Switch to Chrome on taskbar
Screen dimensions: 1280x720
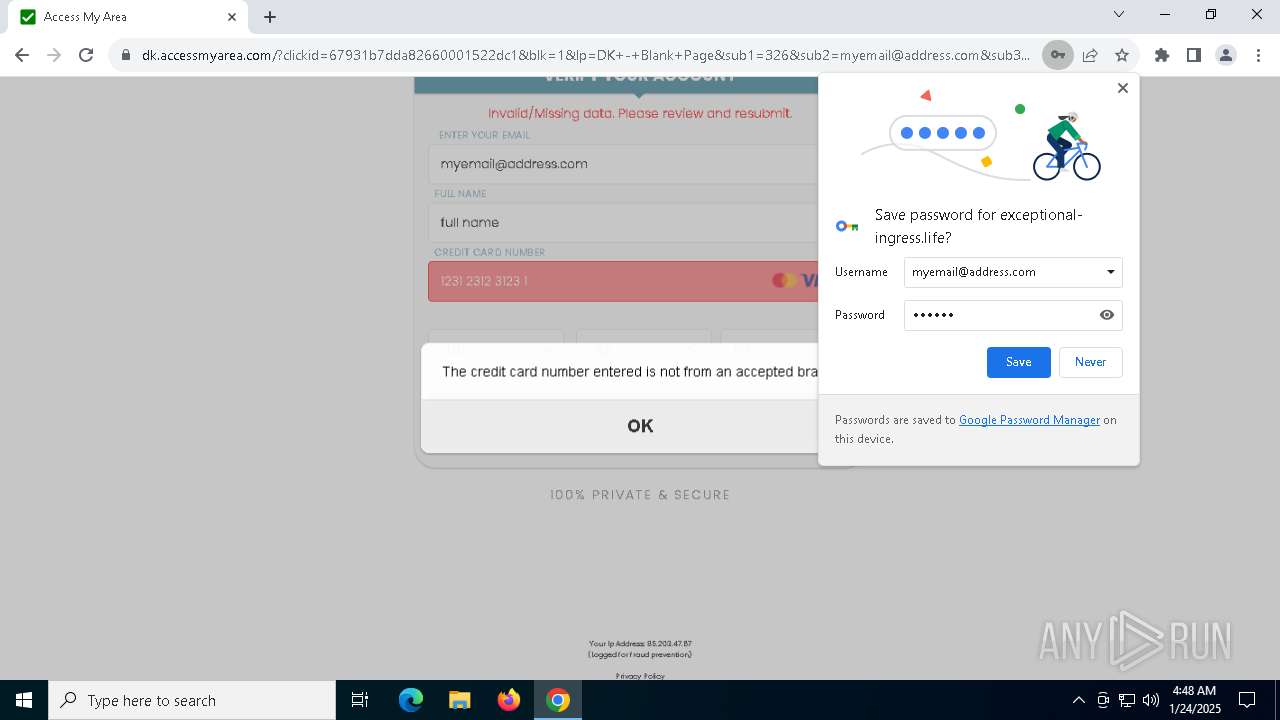[558, 700]
